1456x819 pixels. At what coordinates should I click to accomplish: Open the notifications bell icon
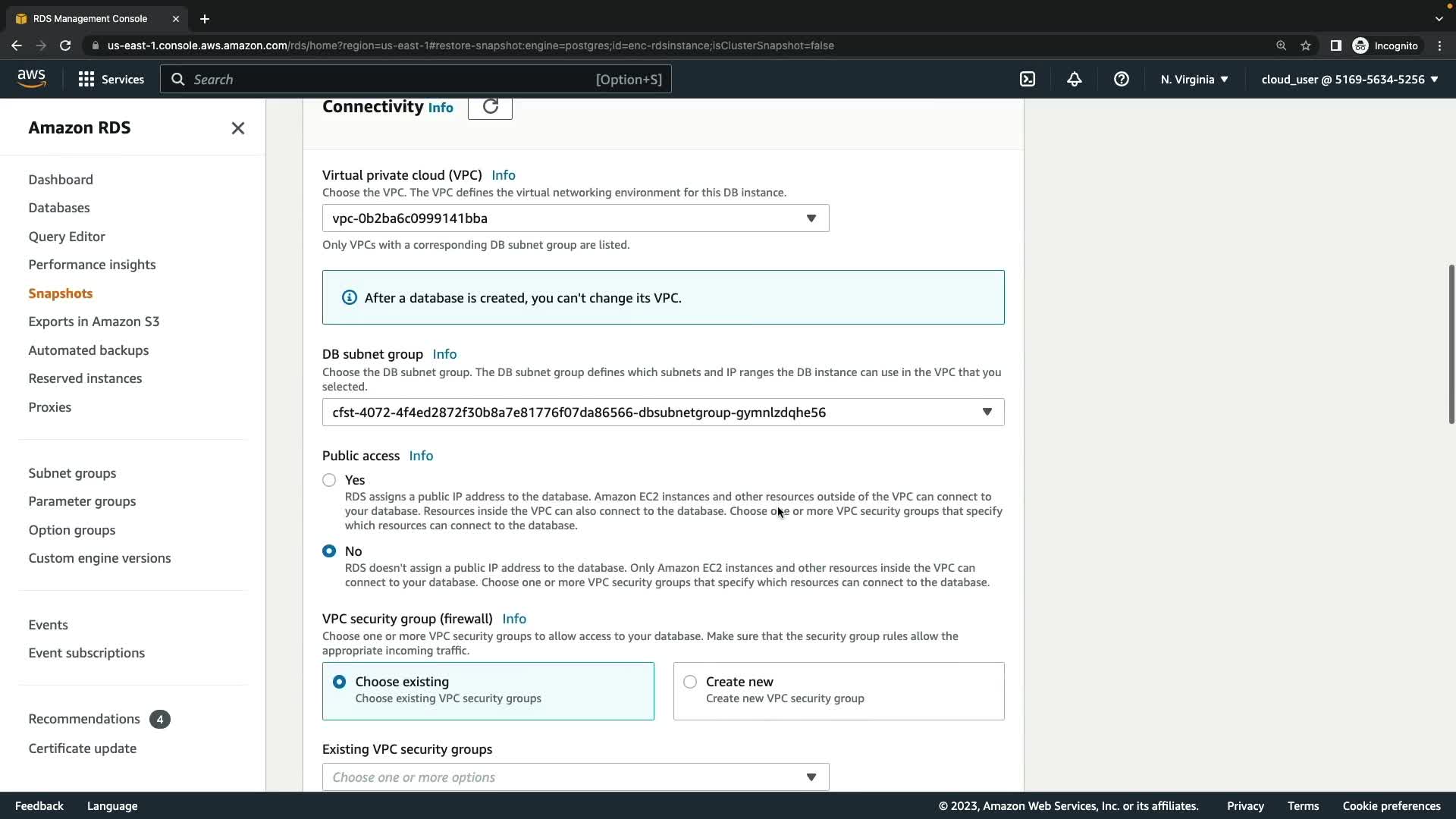1075,79
